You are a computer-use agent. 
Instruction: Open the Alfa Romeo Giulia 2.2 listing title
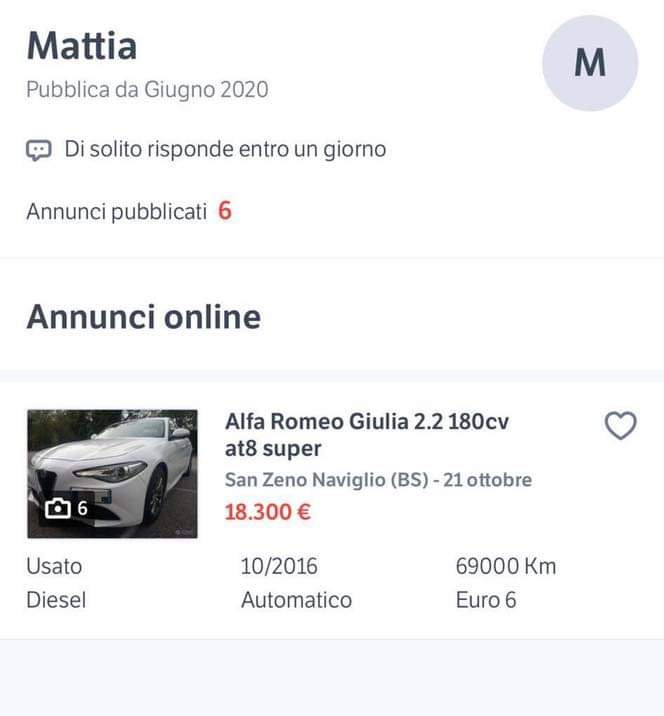366,435
